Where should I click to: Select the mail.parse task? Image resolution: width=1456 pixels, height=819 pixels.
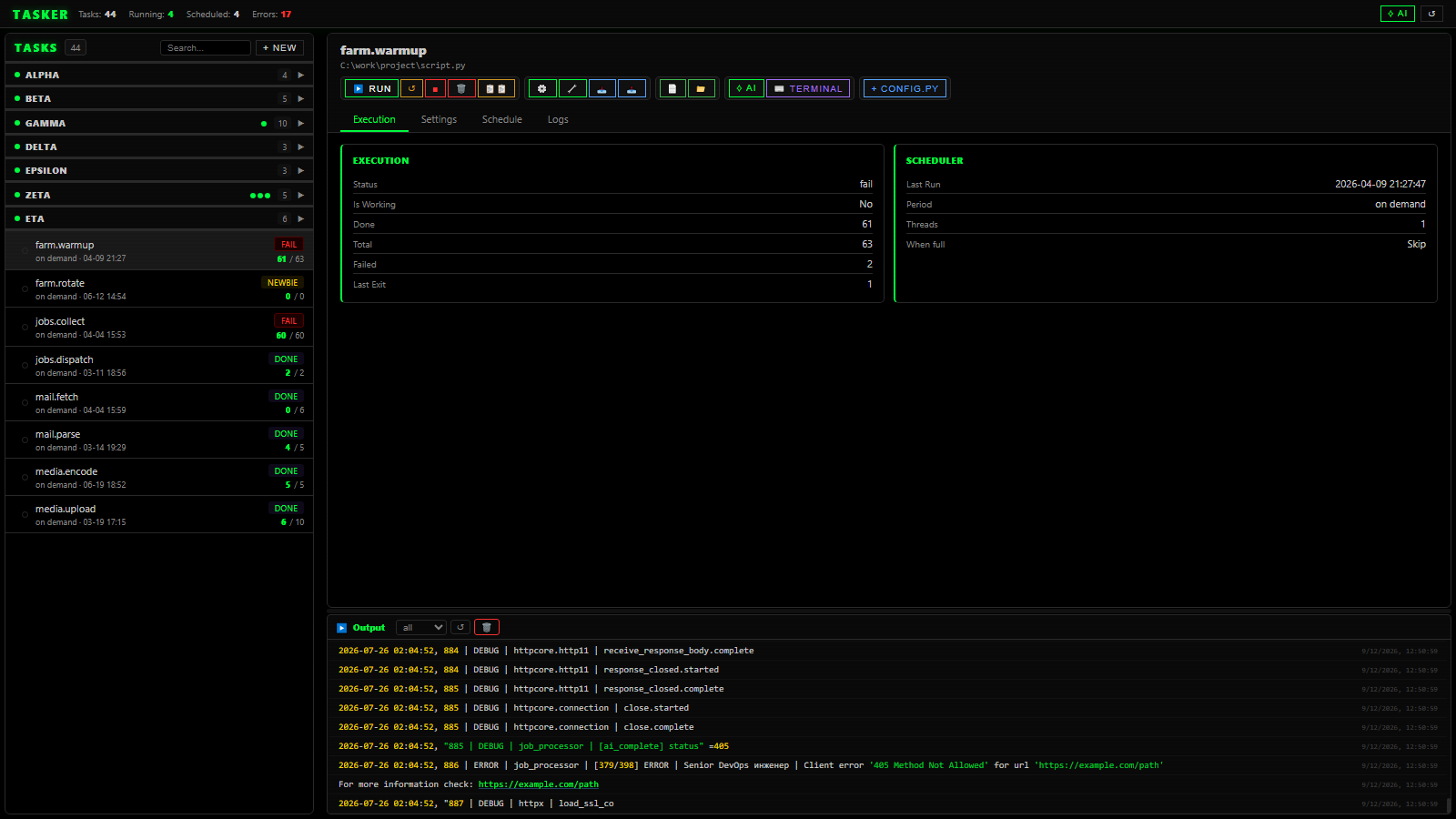tap(159, 440)
